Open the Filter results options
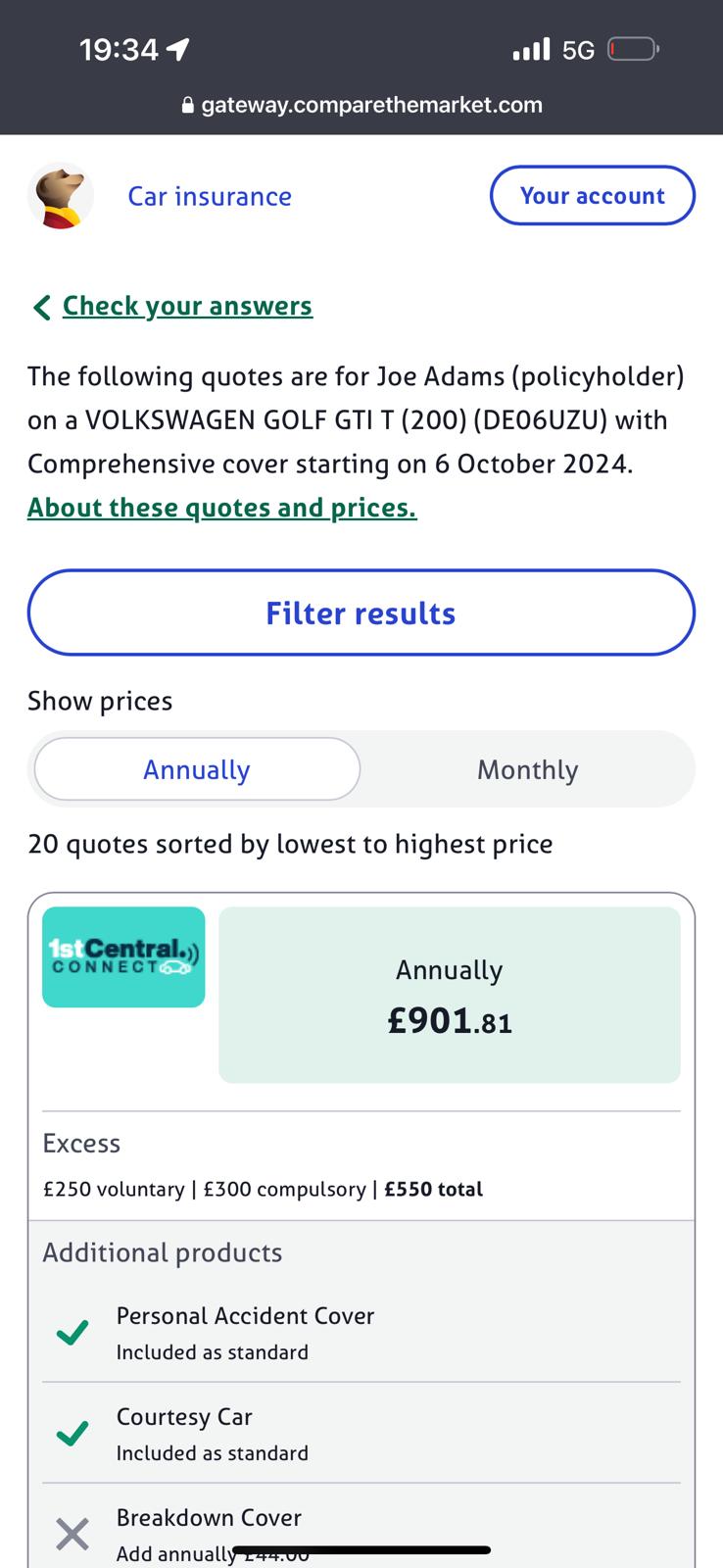Image resolution: width=723 pixels, height=1568 pixels. point(361,612)
